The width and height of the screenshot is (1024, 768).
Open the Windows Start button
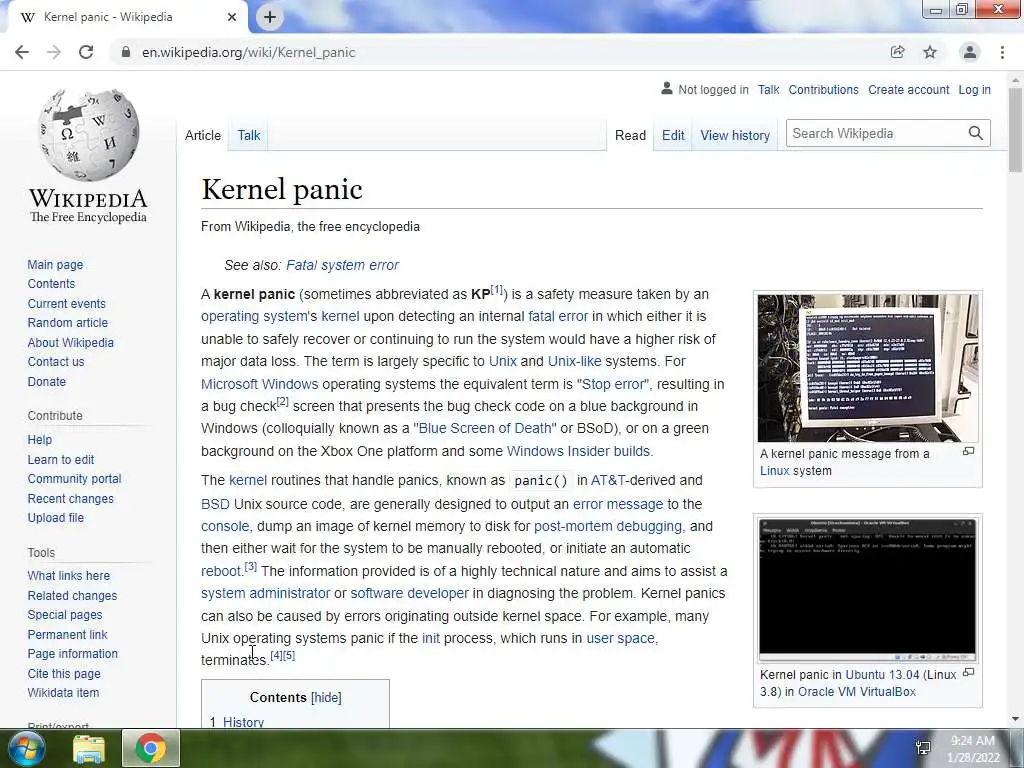coord(27,748)
